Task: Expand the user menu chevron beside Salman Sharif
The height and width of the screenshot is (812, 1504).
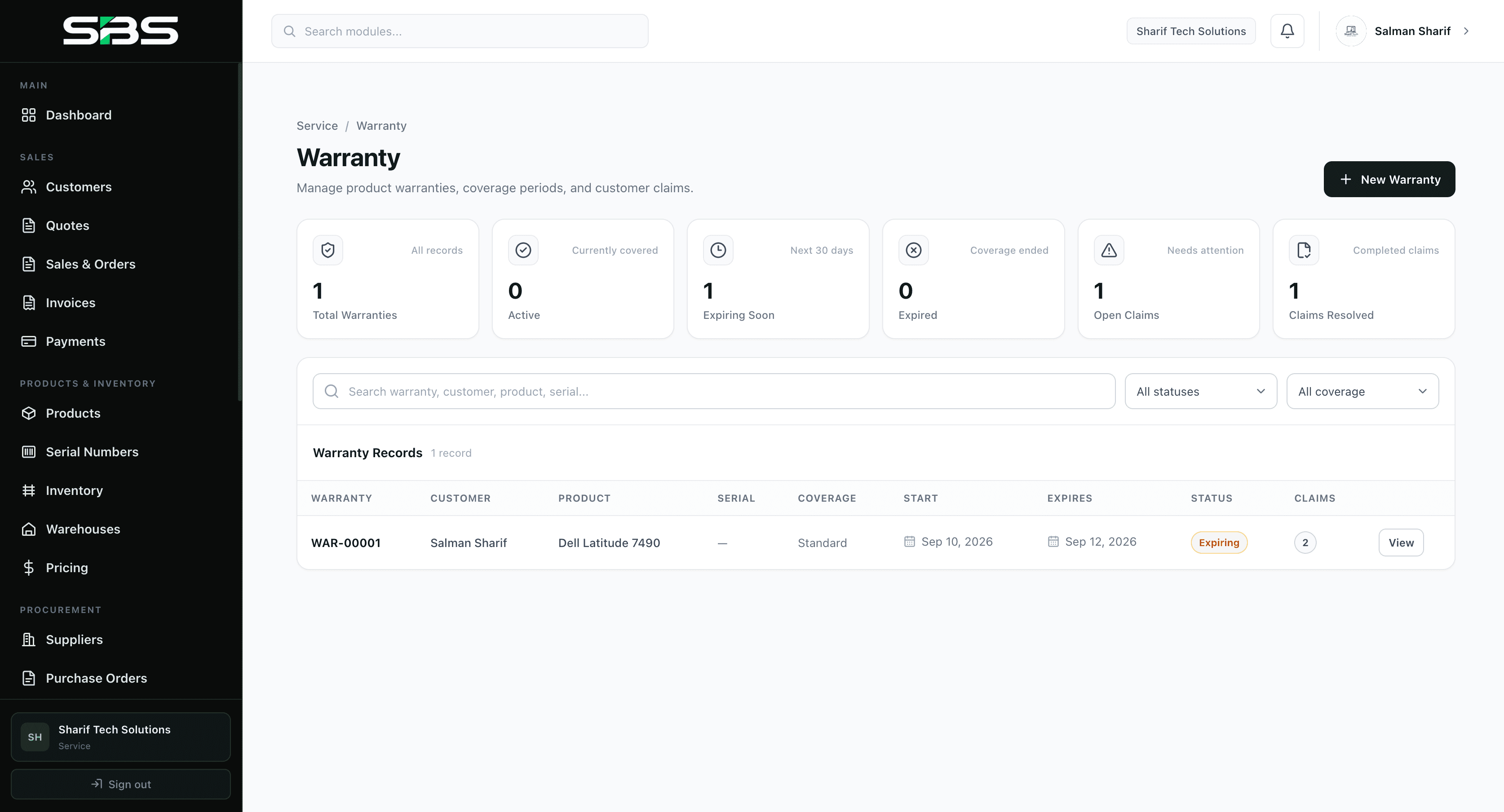Action: tap(1466, 31)
